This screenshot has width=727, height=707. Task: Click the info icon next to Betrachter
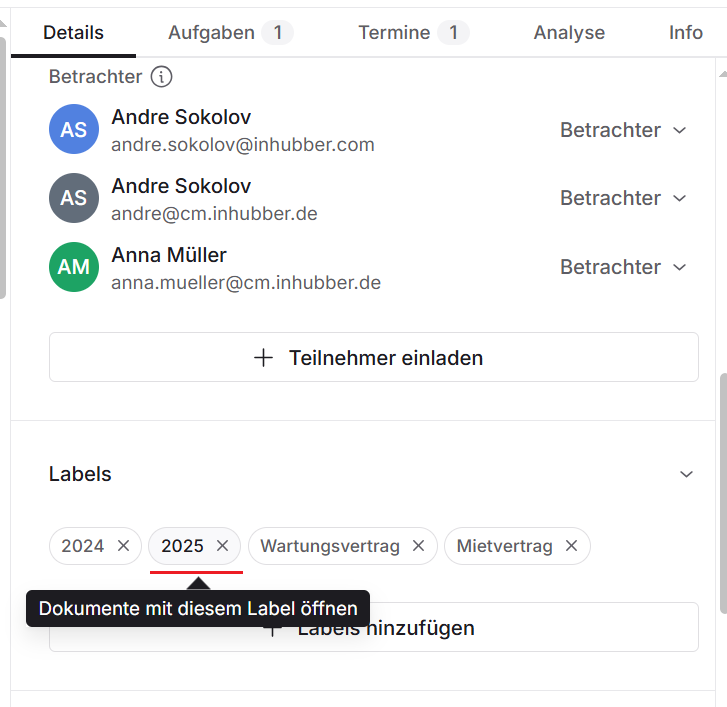161,76
